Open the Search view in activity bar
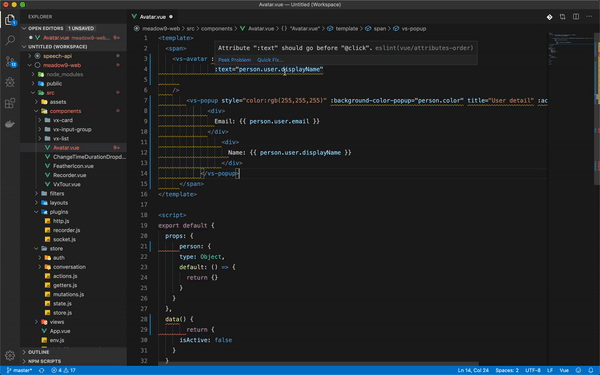This screenshot has height=375, width=600. coord(10,40)
